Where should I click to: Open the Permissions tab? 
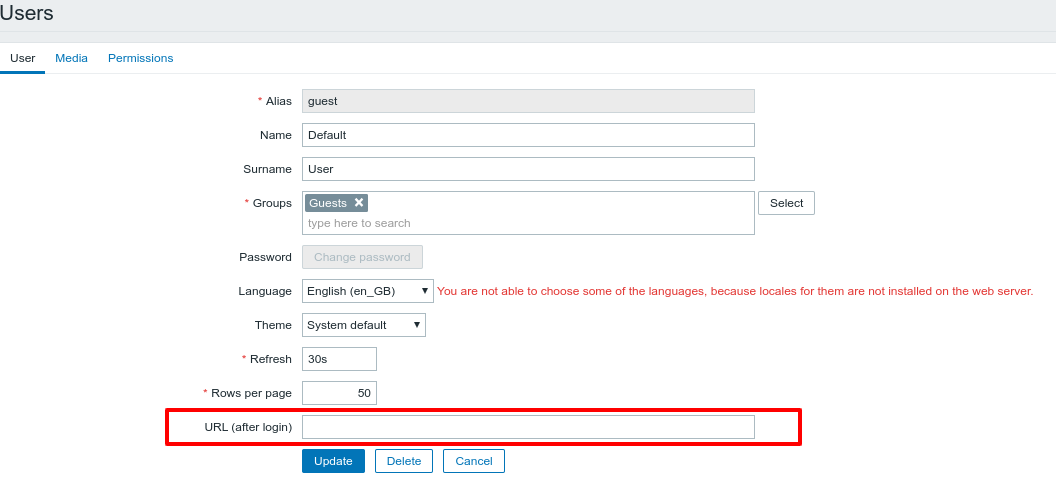140,58
